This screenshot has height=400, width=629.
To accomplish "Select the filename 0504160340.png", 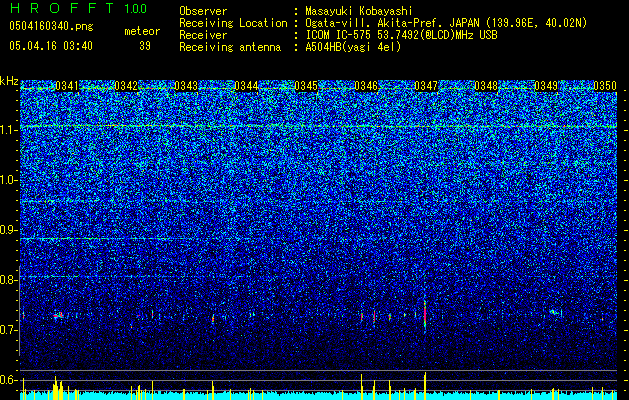I will pyautogui.click(x=51, y=27).
